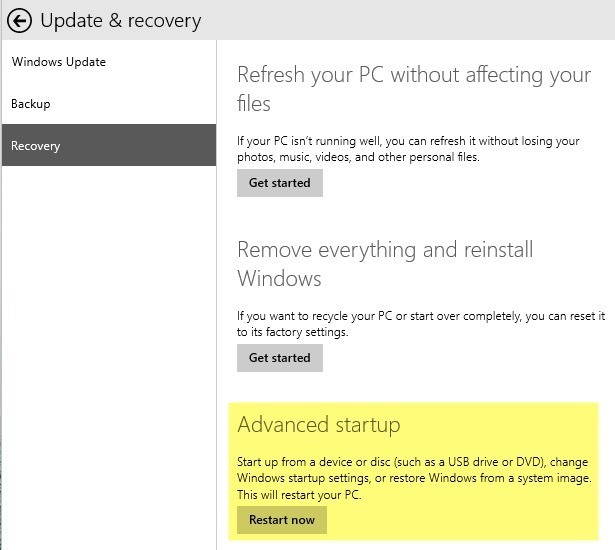Click the Remove everything and reinstall Windows heading
Viewport: 615px width, 550px height.
(x=385, y=250)
